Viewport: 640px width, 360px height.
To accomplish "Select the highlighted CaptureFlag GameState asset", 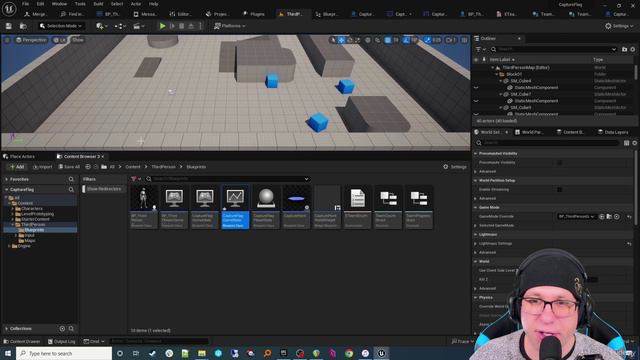I will click(x=235, y=207).
